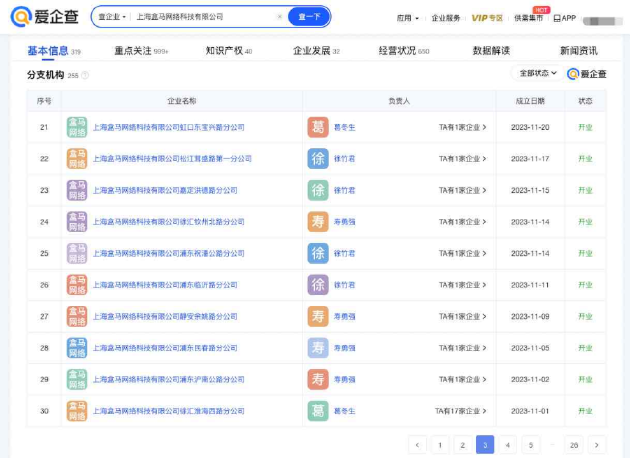Image resolution: width=630 pixels, height=458 pixels.
Task: Open the 葛冬生 person link in row 21
Action: [344, 127]
